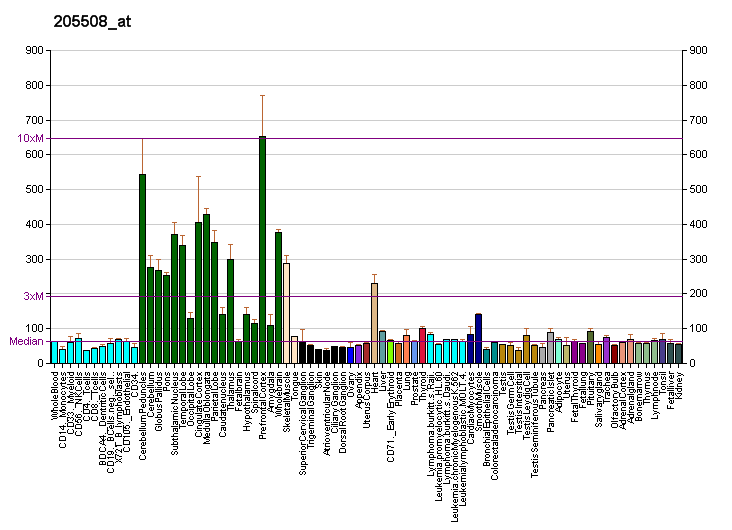Click the olive Pituitary bar
The height and width of the screenshot is (530, 732).
coord(591,347)
